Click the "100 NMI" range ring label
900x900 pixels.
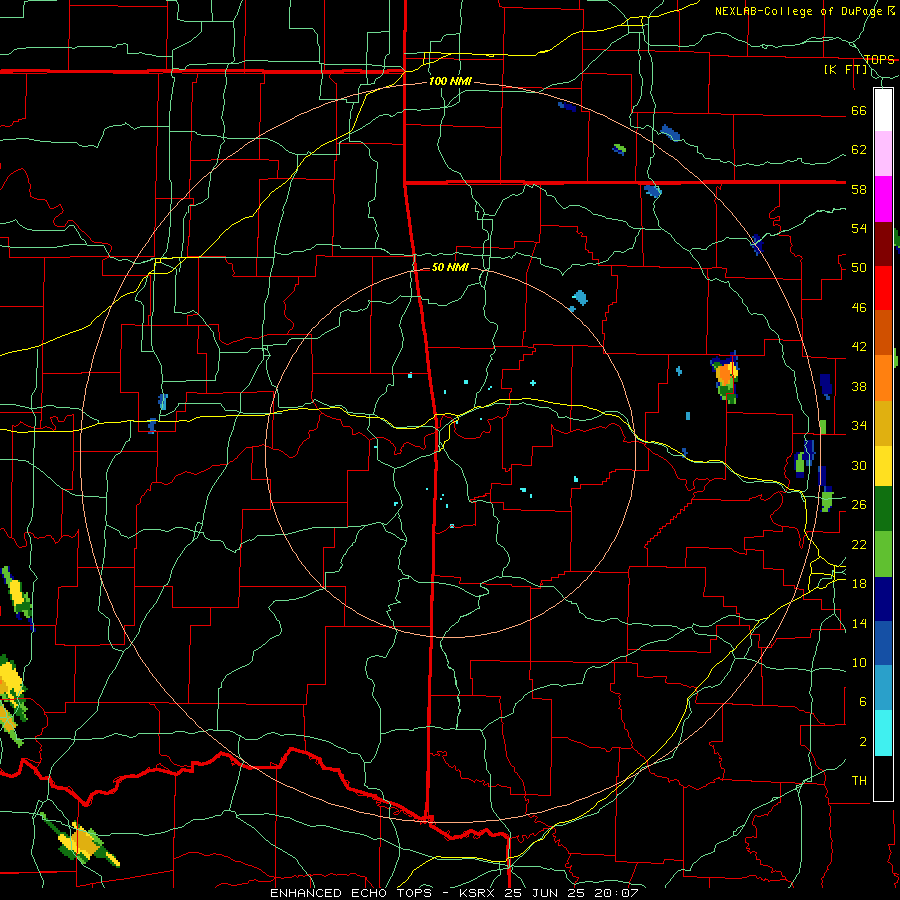450,82
